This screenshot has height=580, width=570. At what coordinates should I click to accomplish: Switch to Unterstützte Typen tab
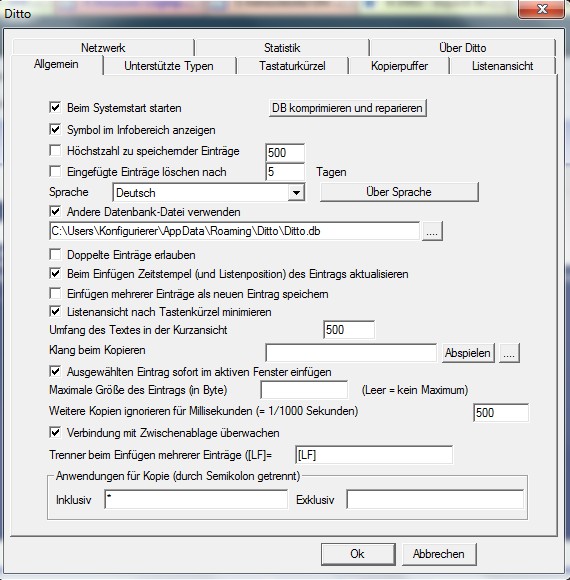tap(169, 66)
